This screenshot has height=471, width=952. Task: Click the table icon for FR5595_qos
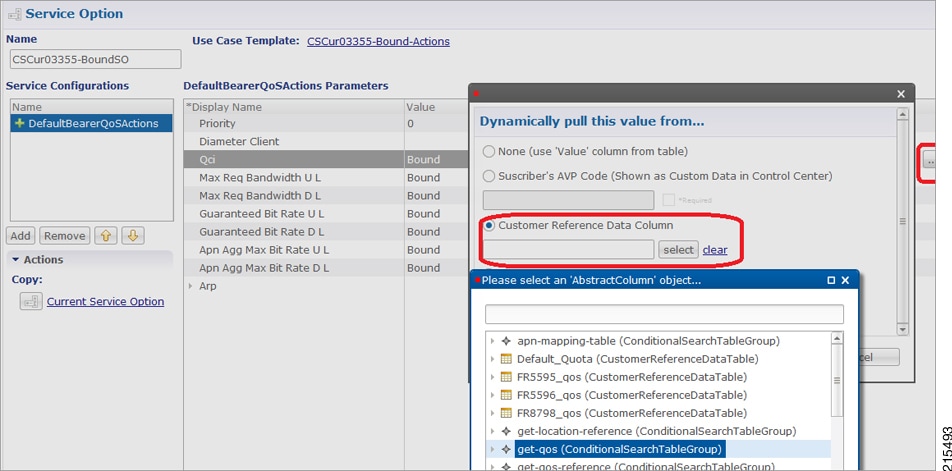tap(506, 377)
